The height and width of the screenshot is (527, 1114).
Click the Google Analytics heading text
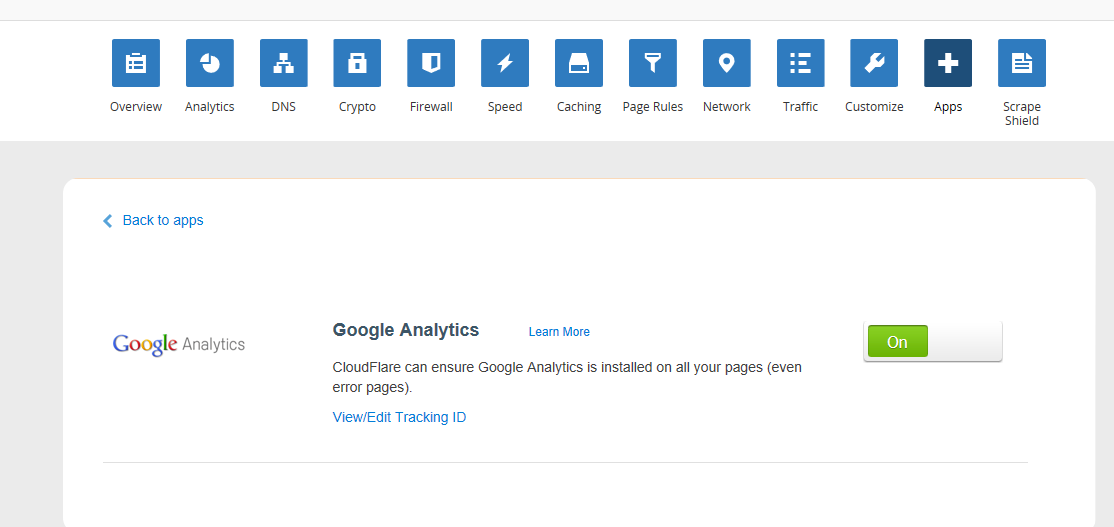click(406, 330)
